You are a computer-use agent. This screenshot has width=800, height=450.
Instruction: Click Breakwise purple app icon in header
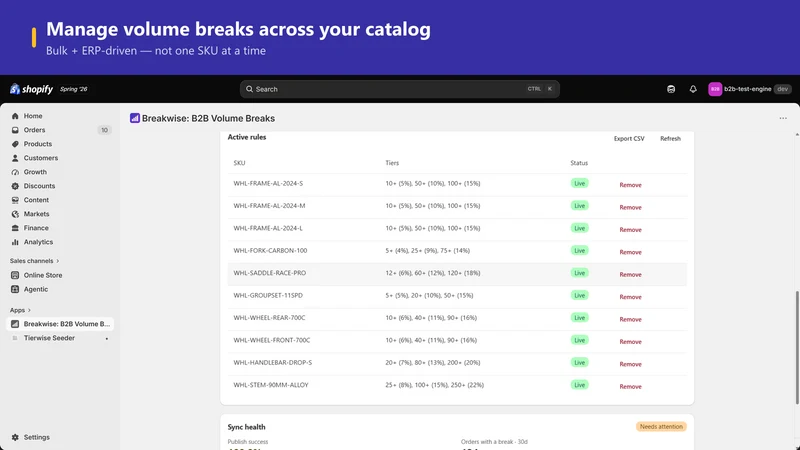click(135, 118)
